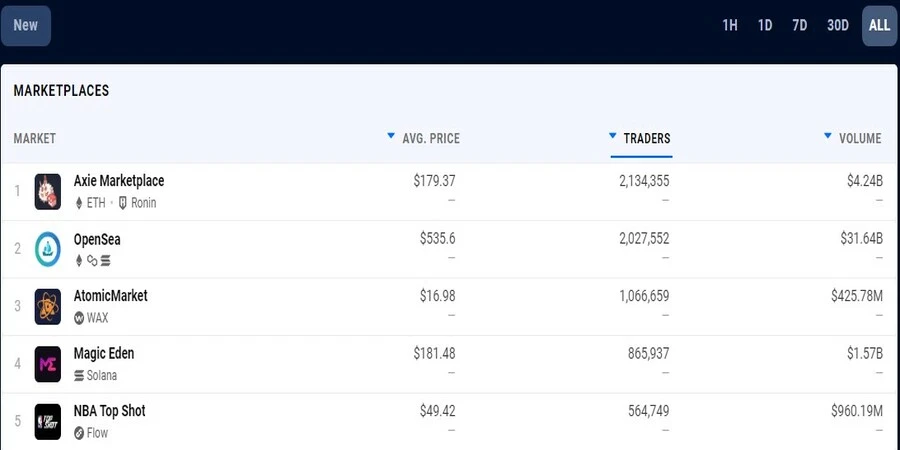Screen dimensions: 900x450
Task: Click the Solana label under Magic Eden
Action: pyautogui.click(x=102, y=375)
